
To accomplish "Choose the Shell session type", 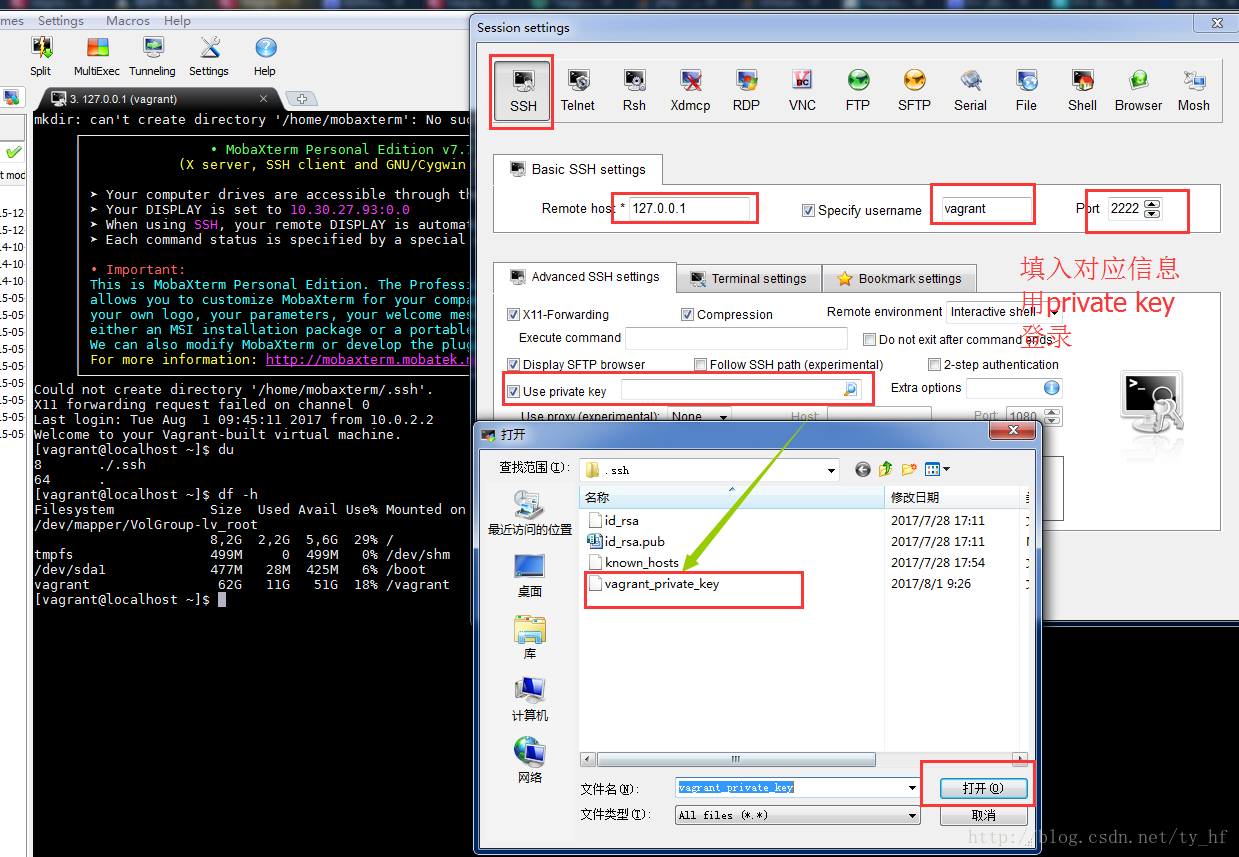I will tap(1082, 91).
